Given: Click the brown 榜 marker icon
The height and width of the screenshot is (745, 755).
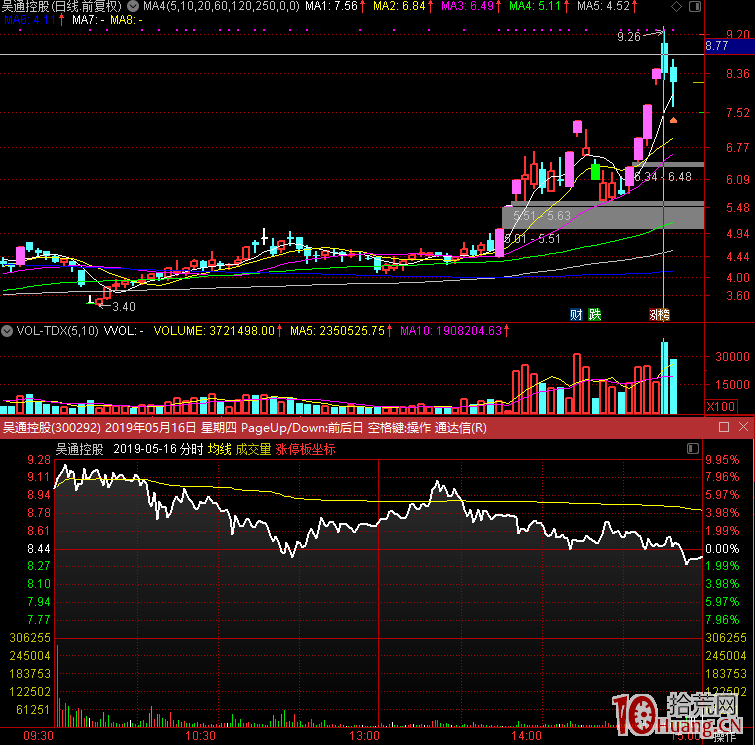Looking at the screenshot, I should (664, 314).
